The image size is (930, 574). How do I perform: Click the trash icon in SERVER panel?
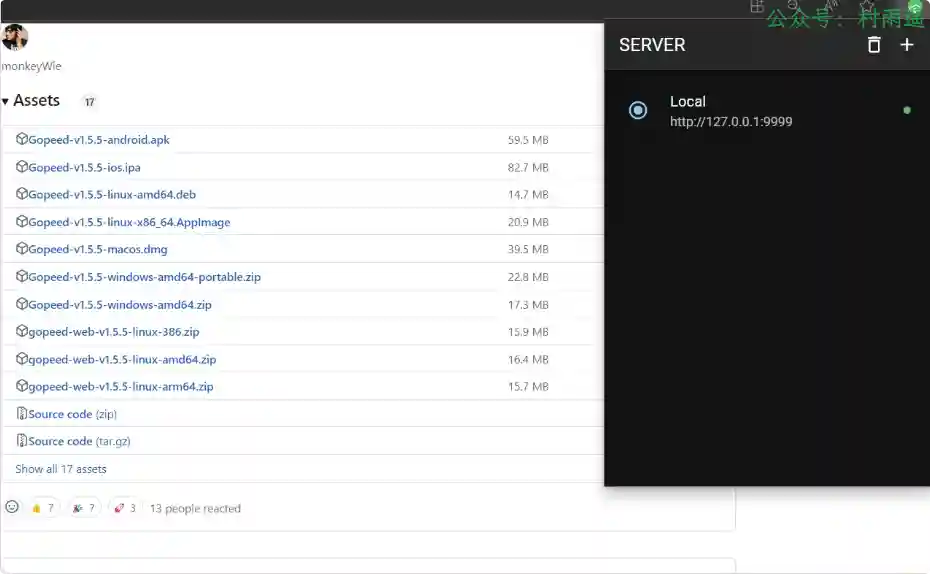(874, 45)
